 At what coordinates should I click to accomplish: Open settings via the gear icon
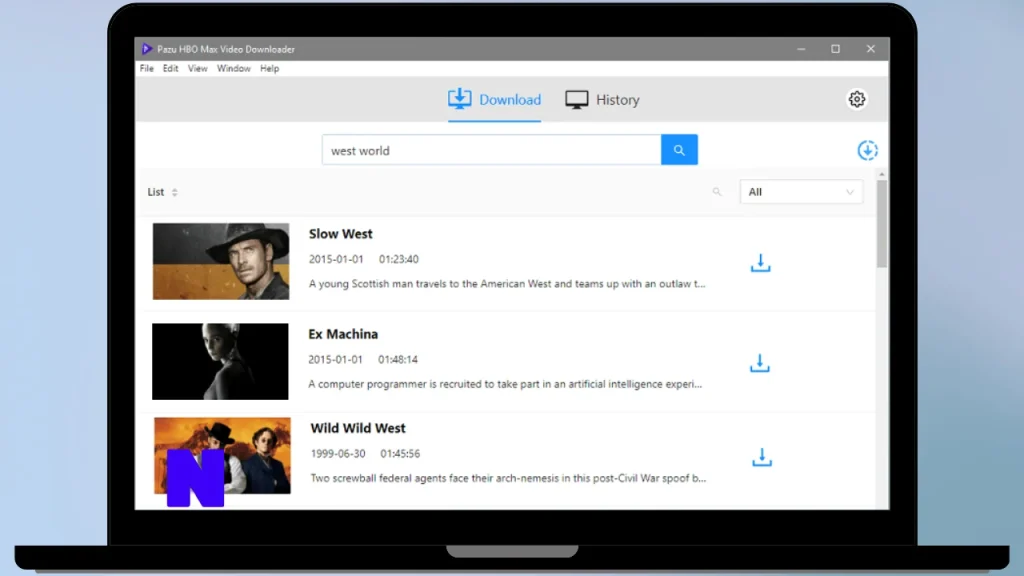(x=857, y=99)
